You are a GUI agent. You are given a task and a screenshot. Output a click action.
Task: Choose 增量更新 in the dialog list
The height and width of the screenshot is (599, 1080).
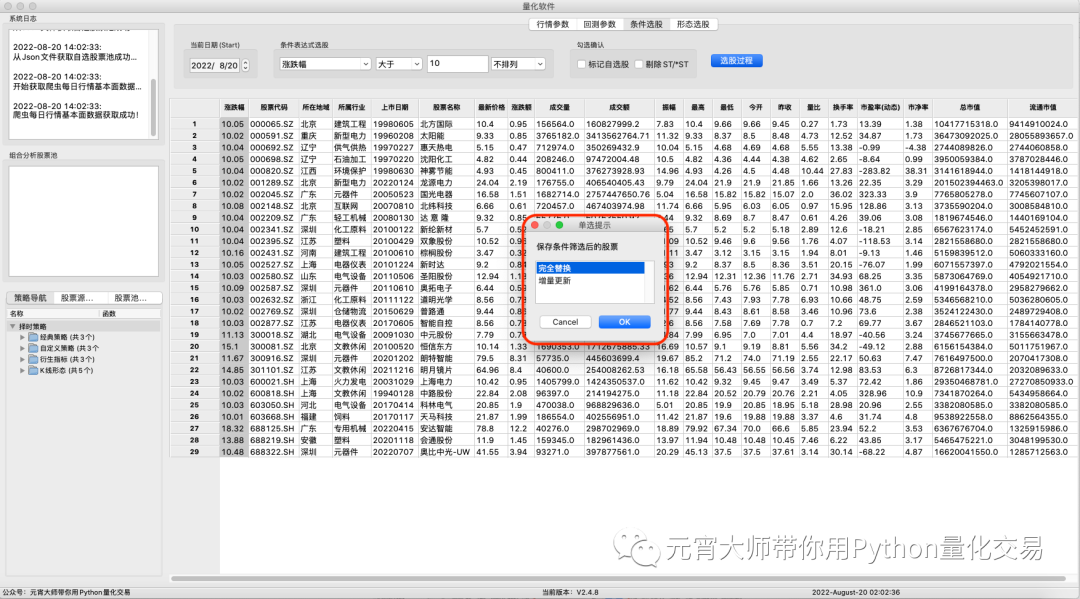click(590, 280)
